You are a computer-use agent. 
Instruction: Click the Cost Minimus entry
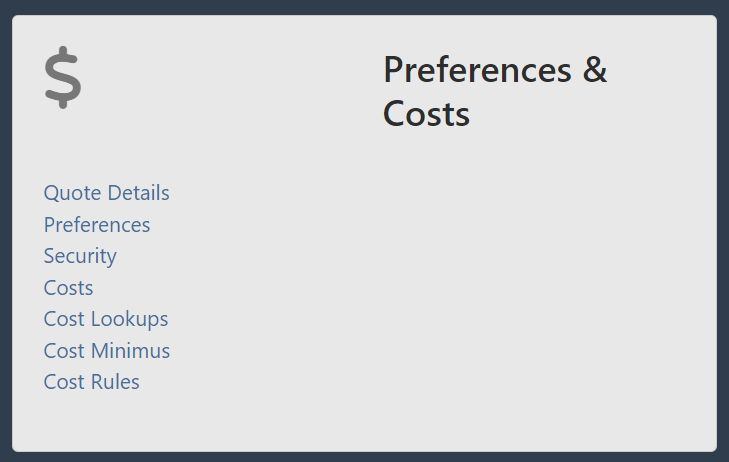click(x=106, y=350)
